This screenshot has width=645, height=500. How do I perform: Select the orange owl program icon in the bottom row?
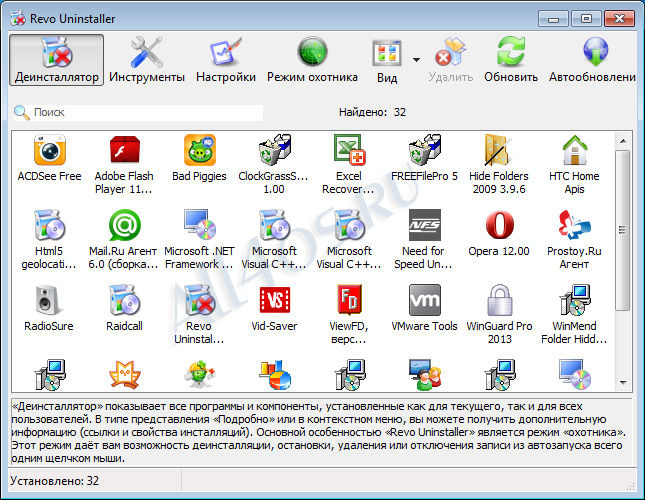click(124, 375)
